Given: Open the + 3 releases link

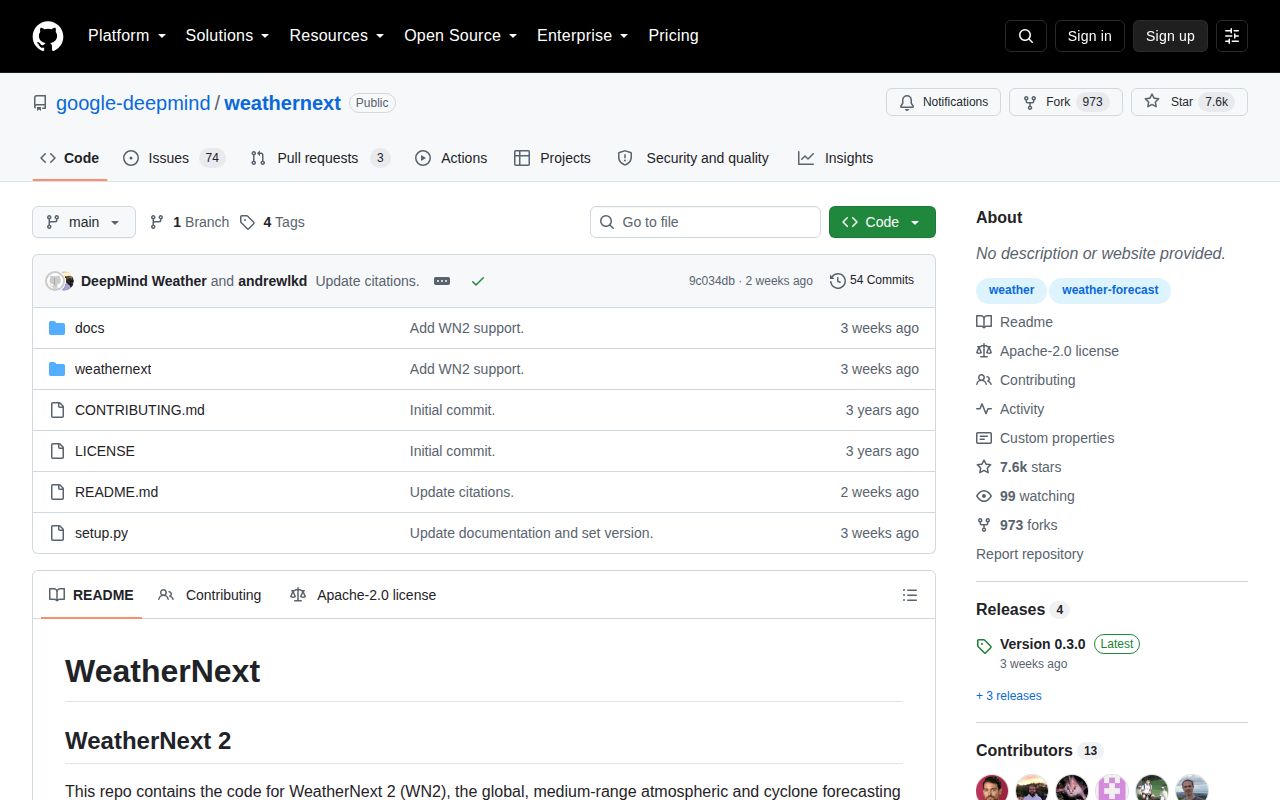Looking at the screenshot, I should click(1009, 696).
